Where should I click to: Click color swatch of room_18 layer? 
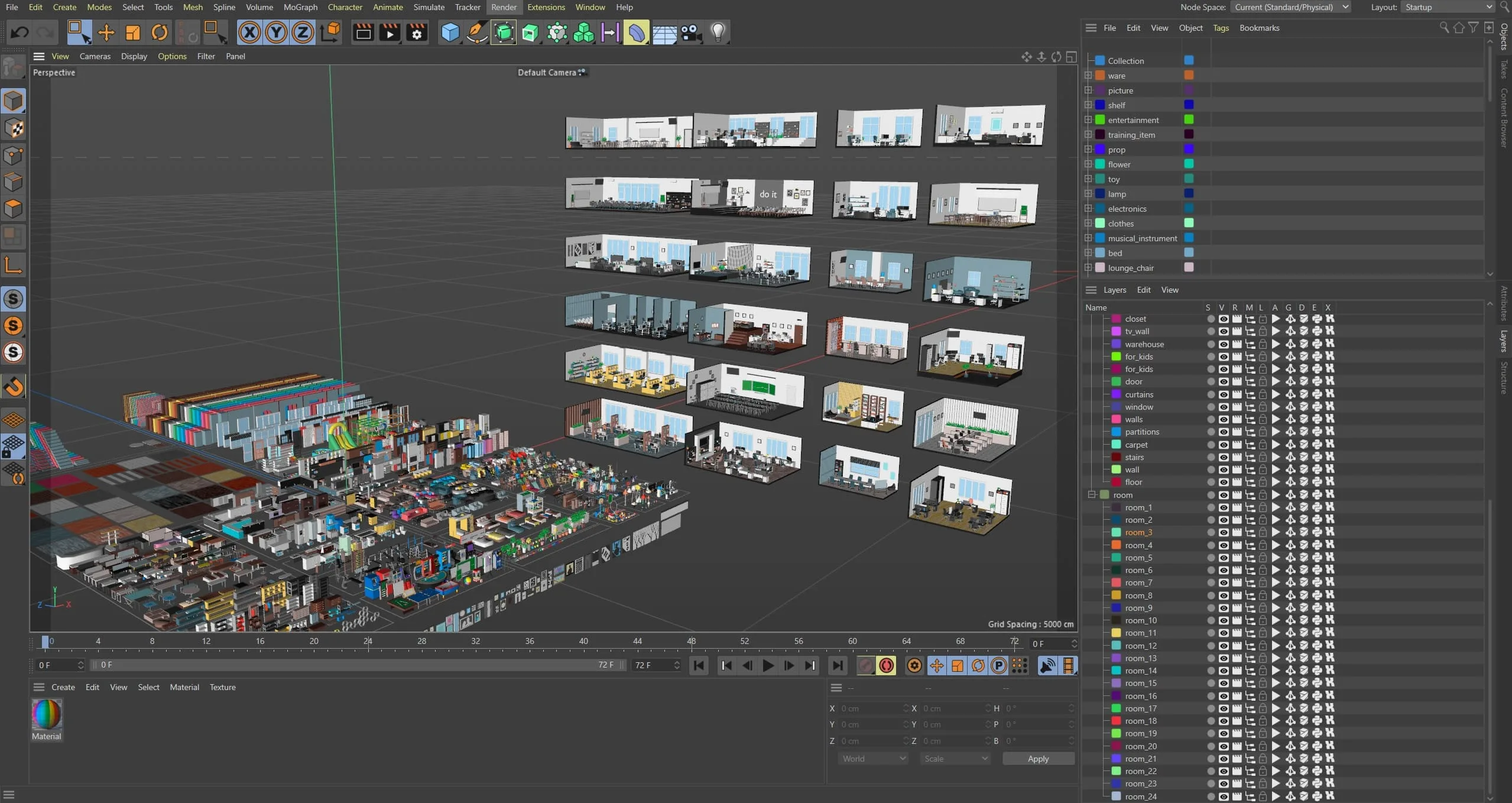[1116, 721]
